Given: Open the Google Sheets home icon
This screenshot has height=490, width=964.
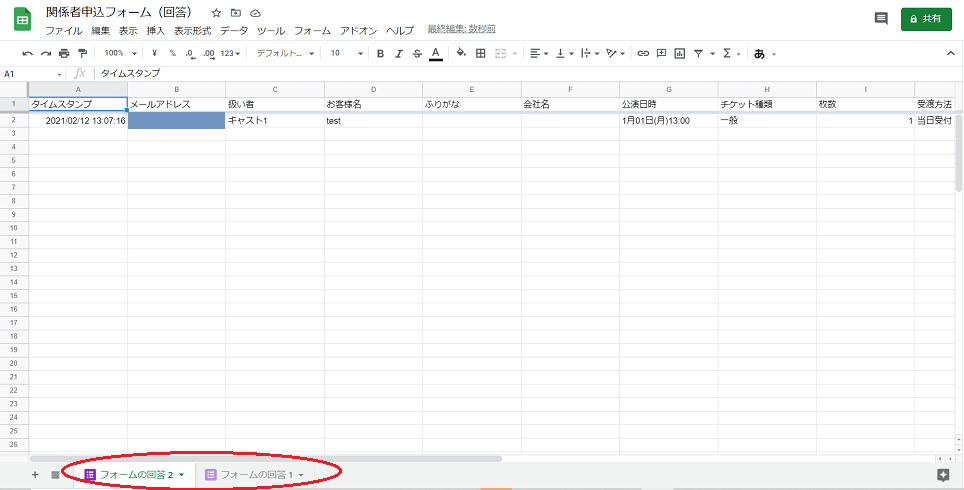Looking at the screenshot, I should click(23, 20).
